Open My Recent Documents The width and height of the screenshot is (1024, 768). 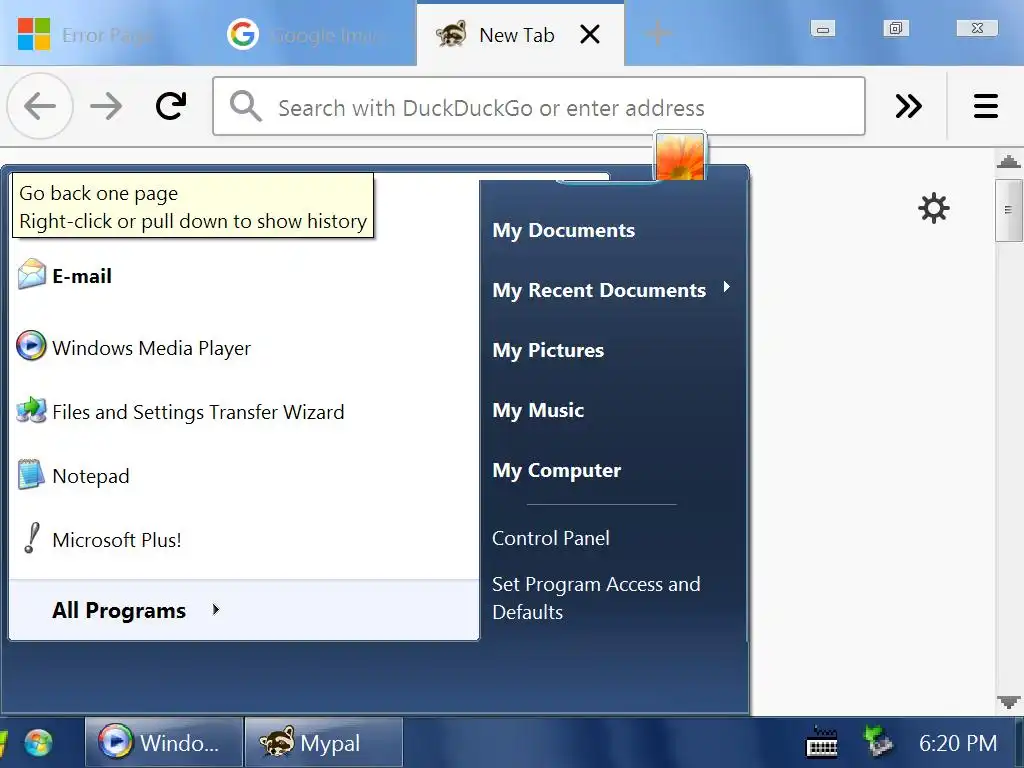click(x=599, y=291)
